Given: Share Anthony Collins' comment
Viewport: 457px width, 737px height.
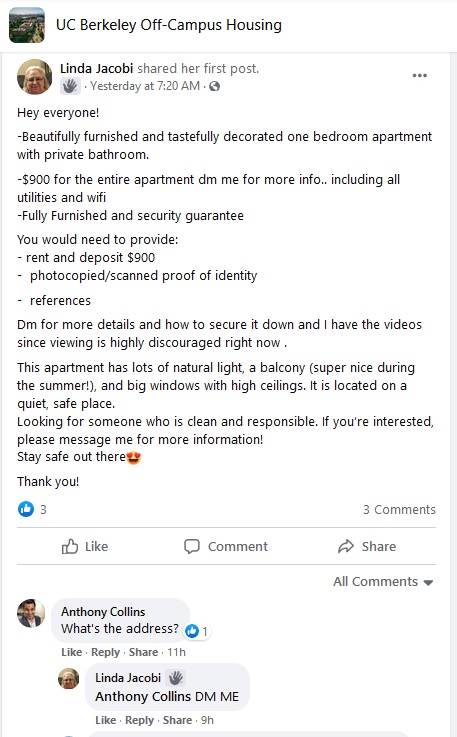Looking at the screenshot, I should point(143,652).
